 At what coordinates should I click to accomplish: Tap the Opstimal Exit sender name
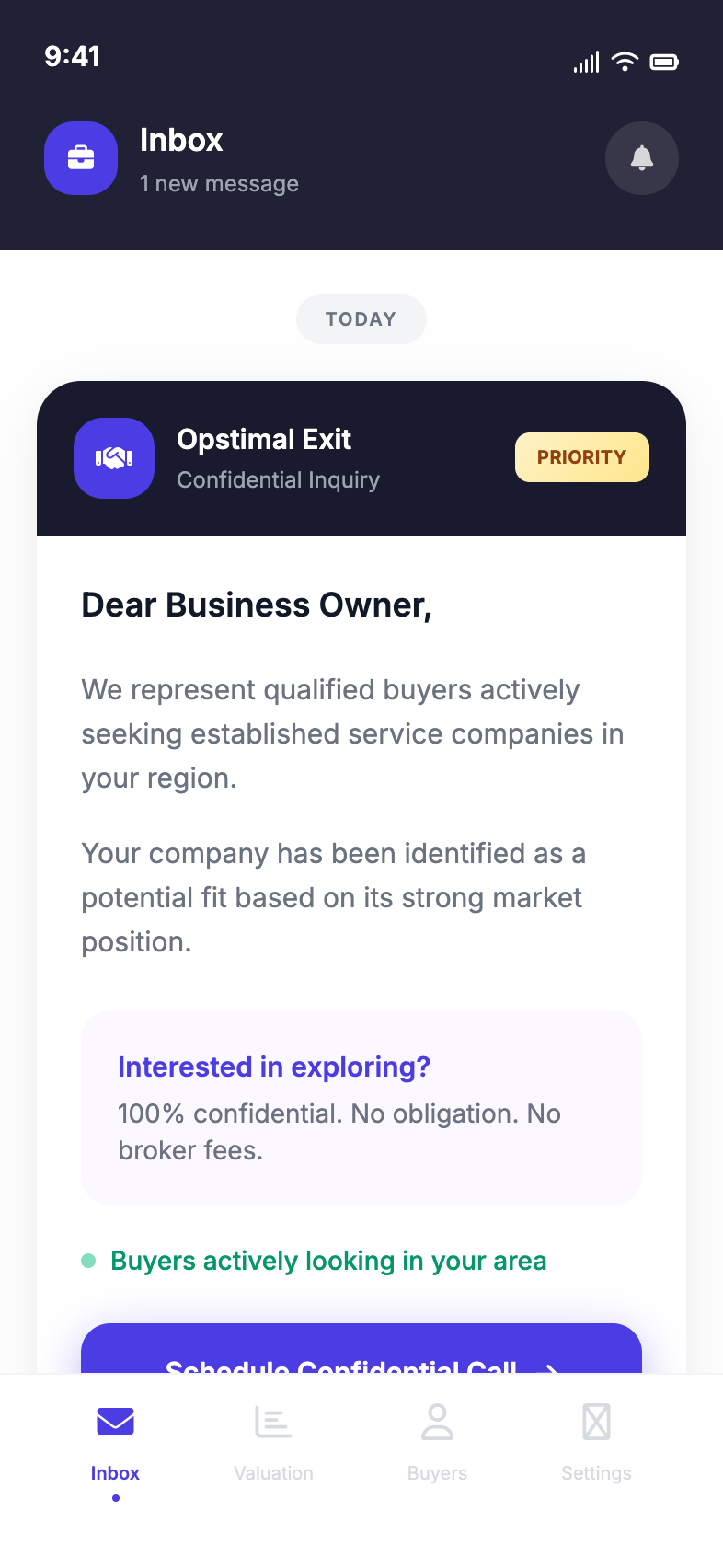(x=264, y=440)
